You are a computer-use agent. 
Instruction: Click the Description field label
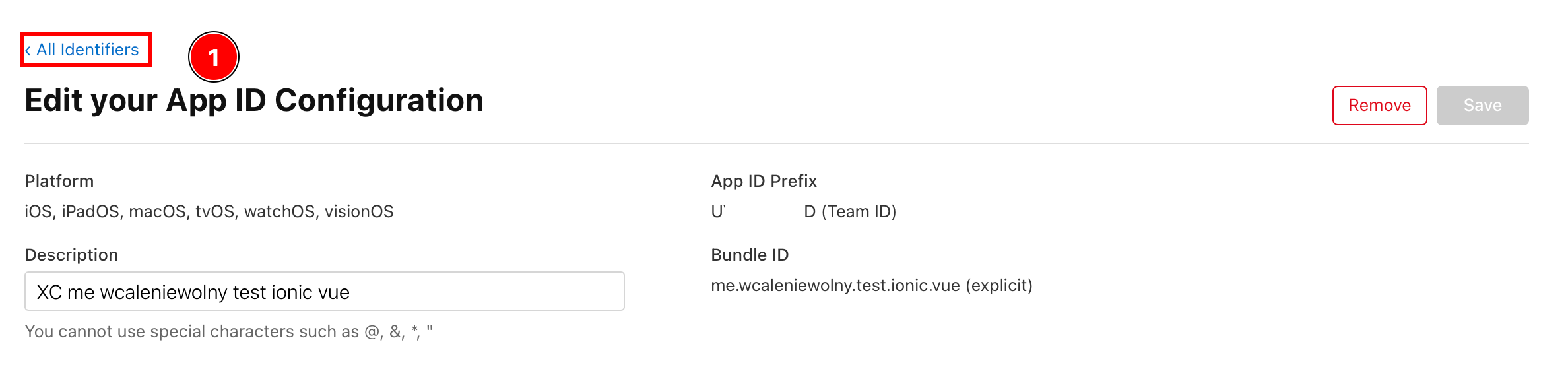71,255
